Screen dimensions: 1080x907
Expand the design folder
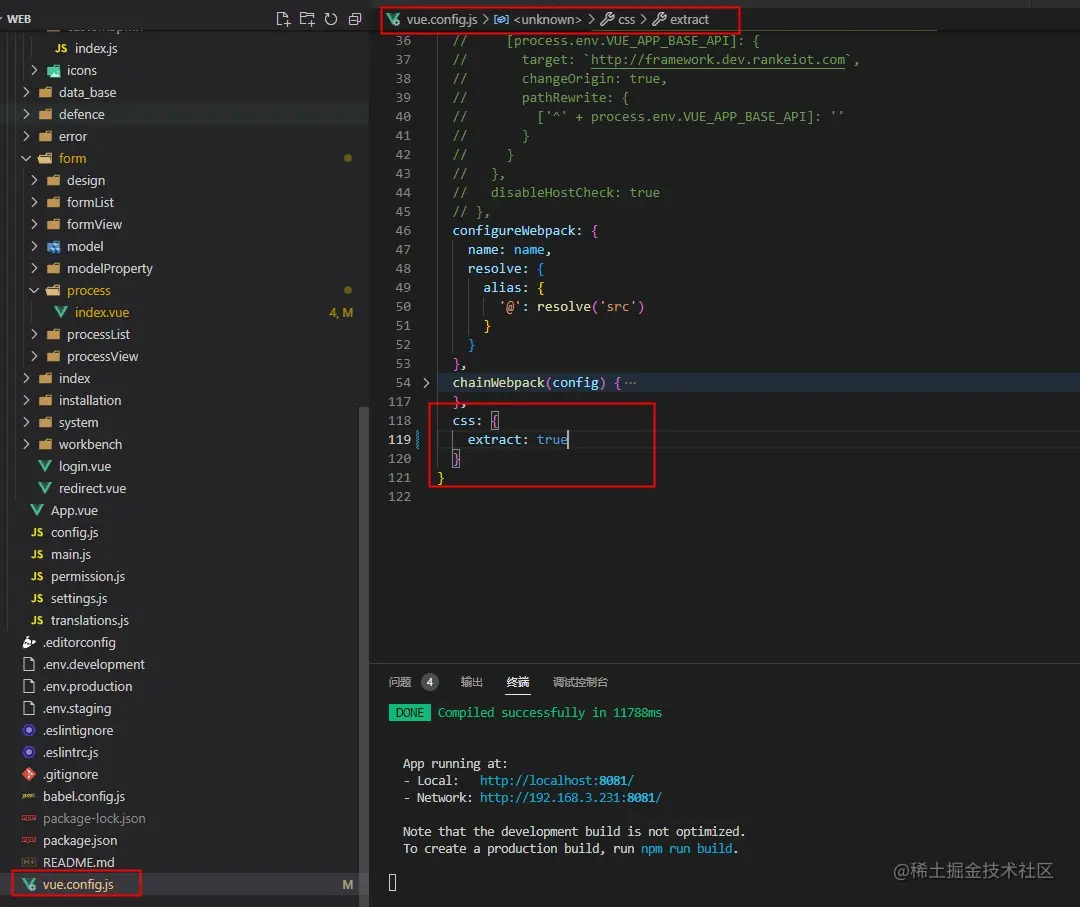pos(85,180)
